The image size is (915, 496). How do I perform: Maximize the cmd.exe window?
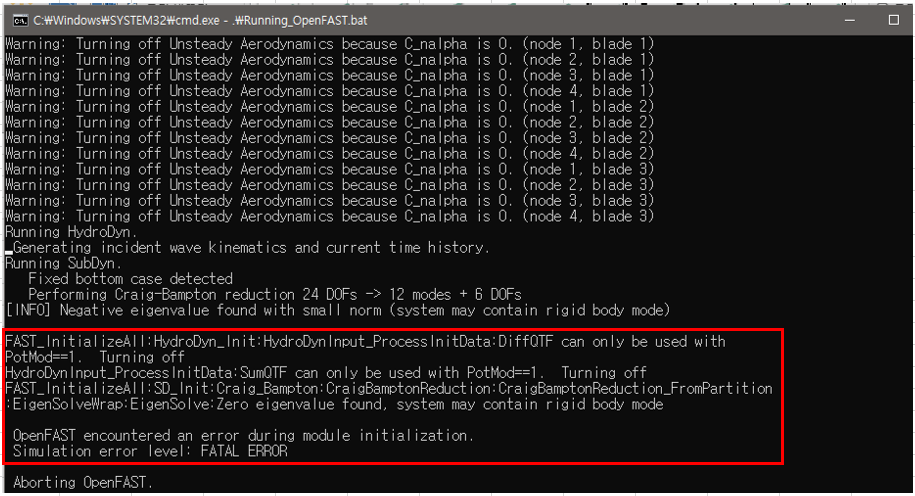click(893, 20)
